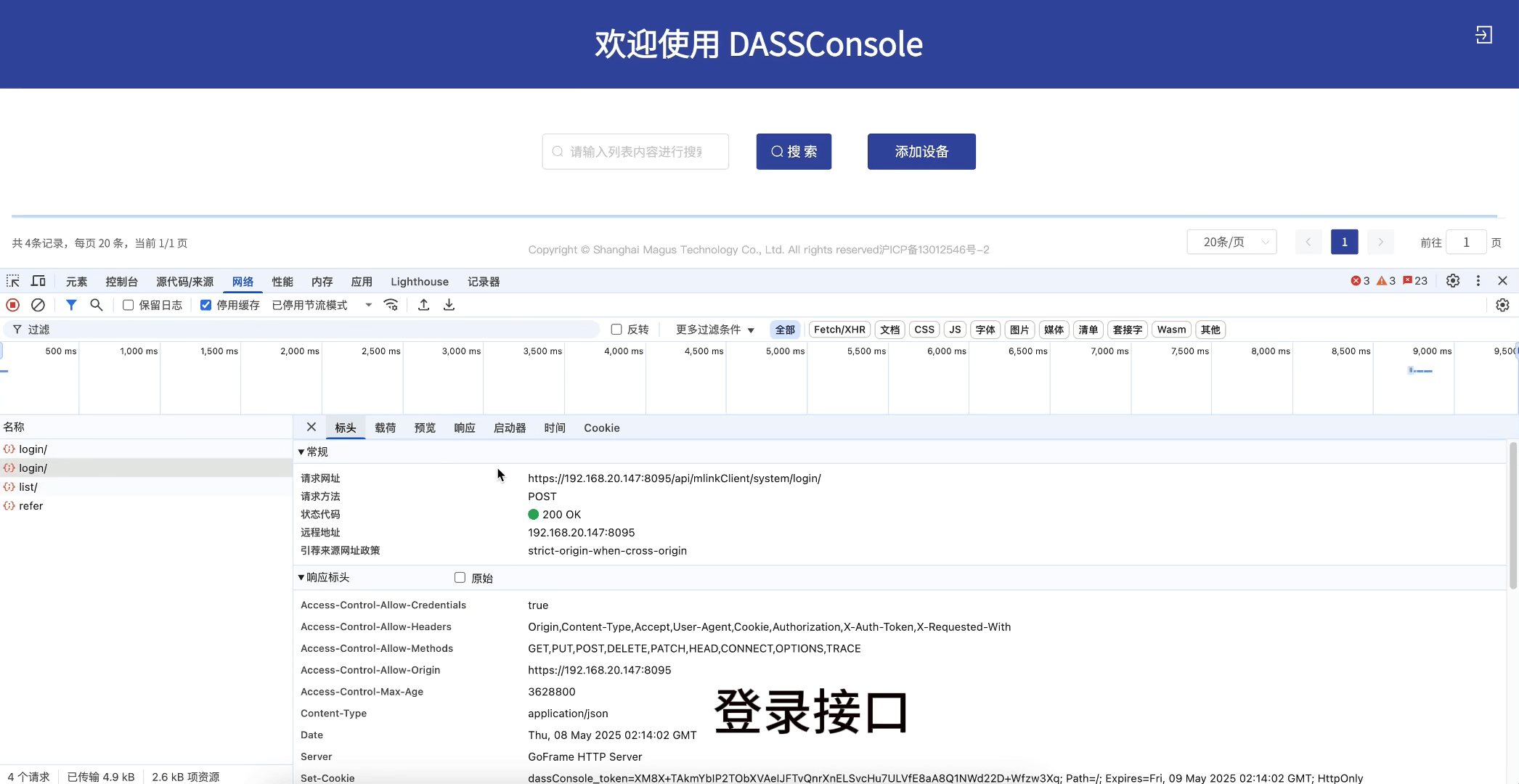Open DevTools three-dot customize menu

[1478, 281]
